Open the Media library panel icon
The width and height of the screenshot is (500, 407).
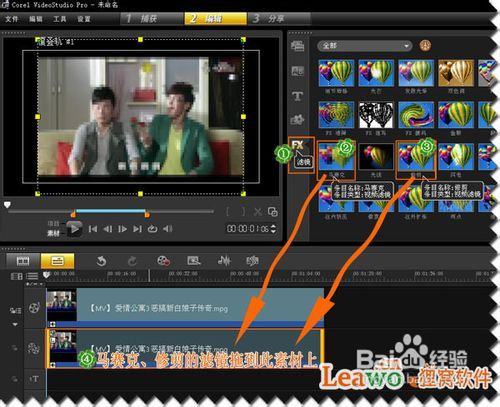297,46
